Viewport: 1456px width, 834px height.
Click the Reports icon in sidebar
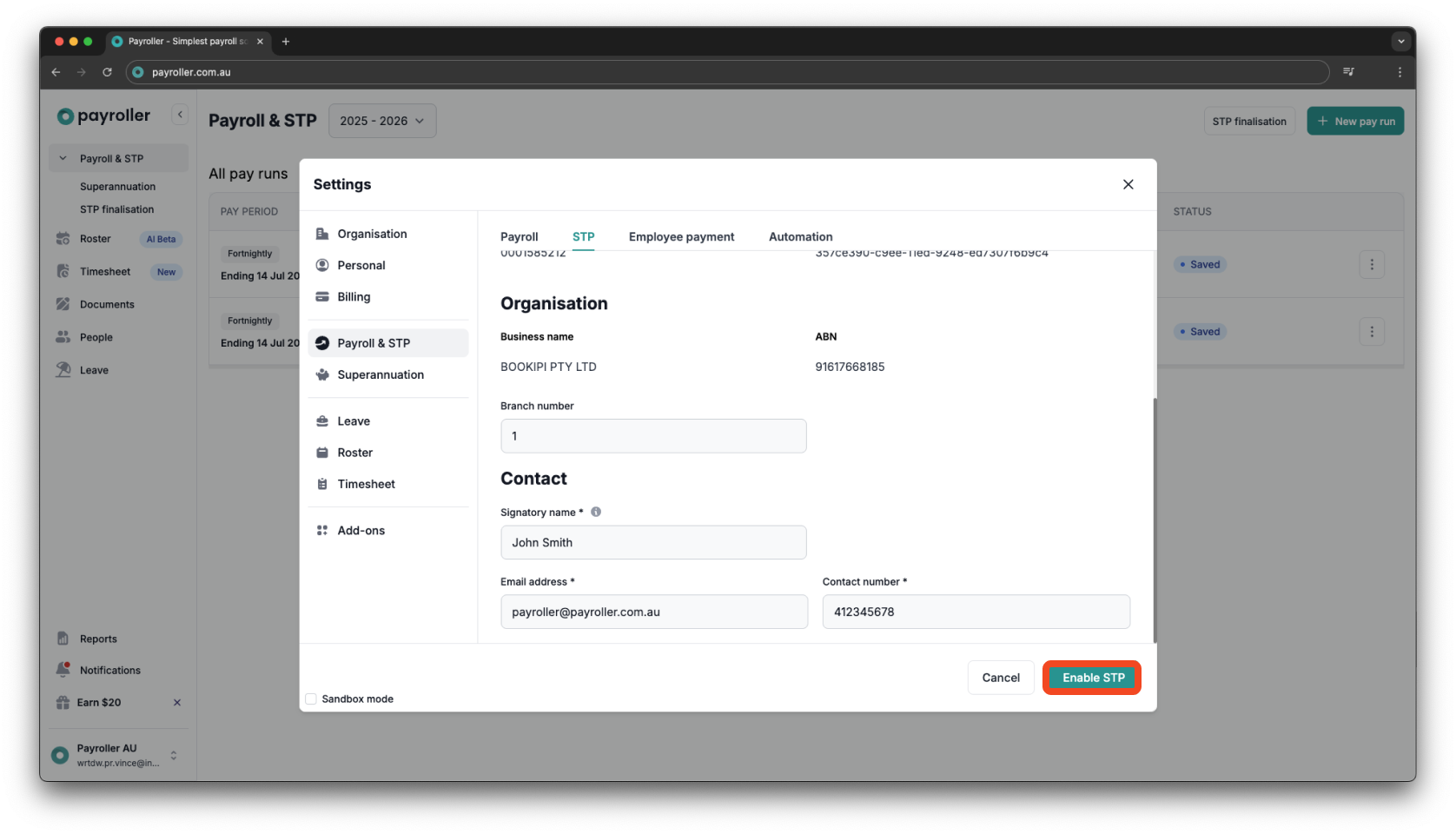(x=63, y=639)
